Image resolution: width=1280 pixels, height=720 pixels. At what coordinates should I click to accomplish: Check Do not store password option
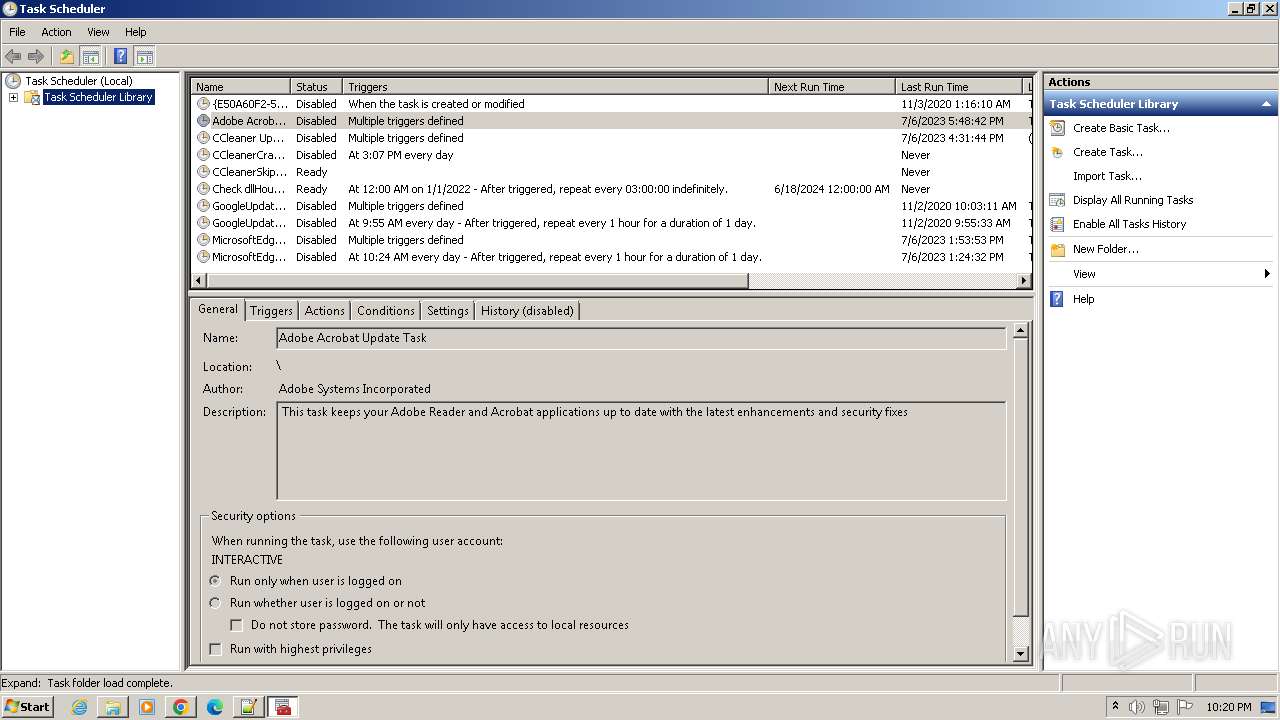coord(237,625)
